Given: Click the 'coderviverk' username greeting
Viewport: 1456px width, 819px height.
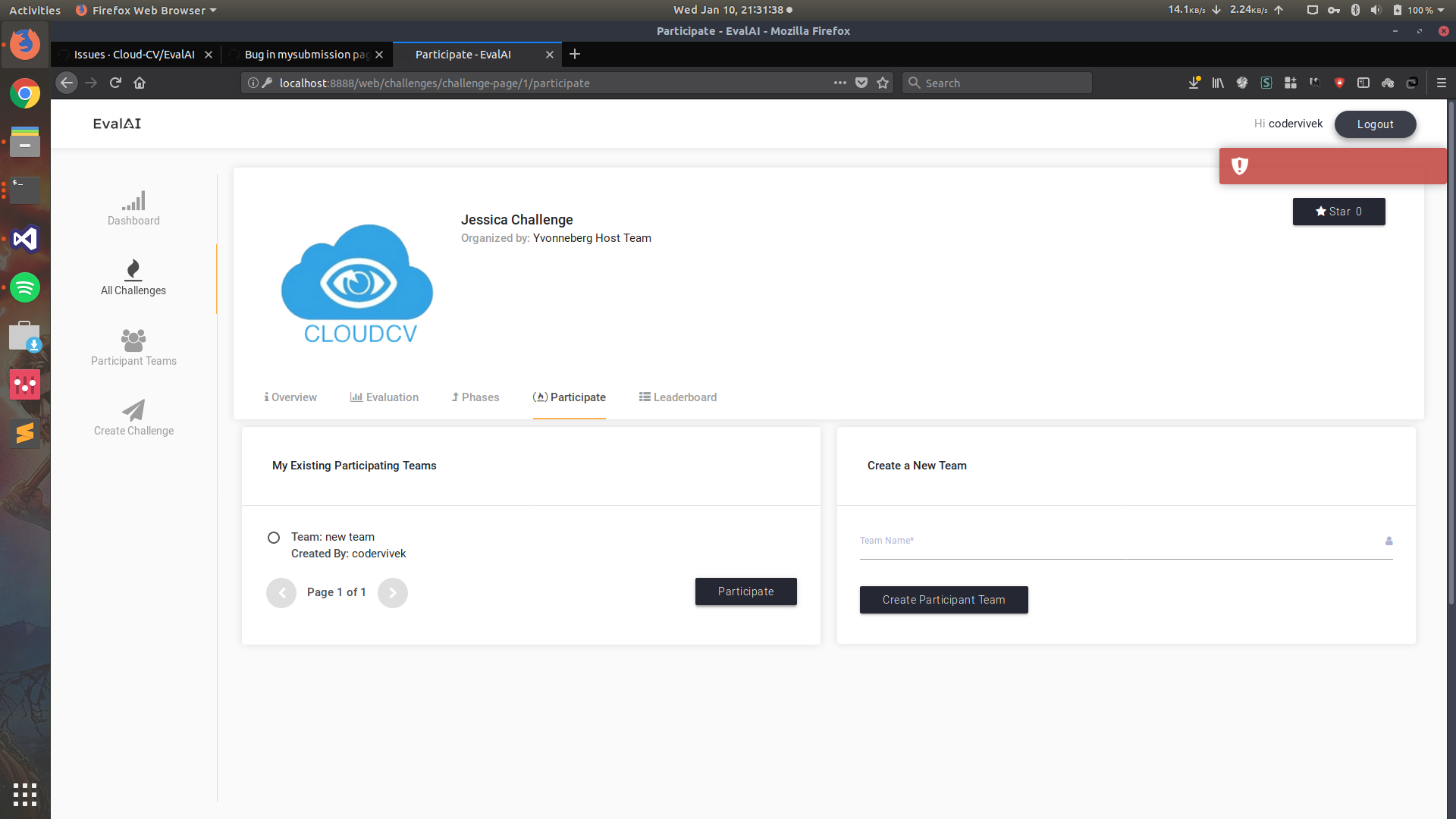Looking at the screenshot, I should point(1295,124).
